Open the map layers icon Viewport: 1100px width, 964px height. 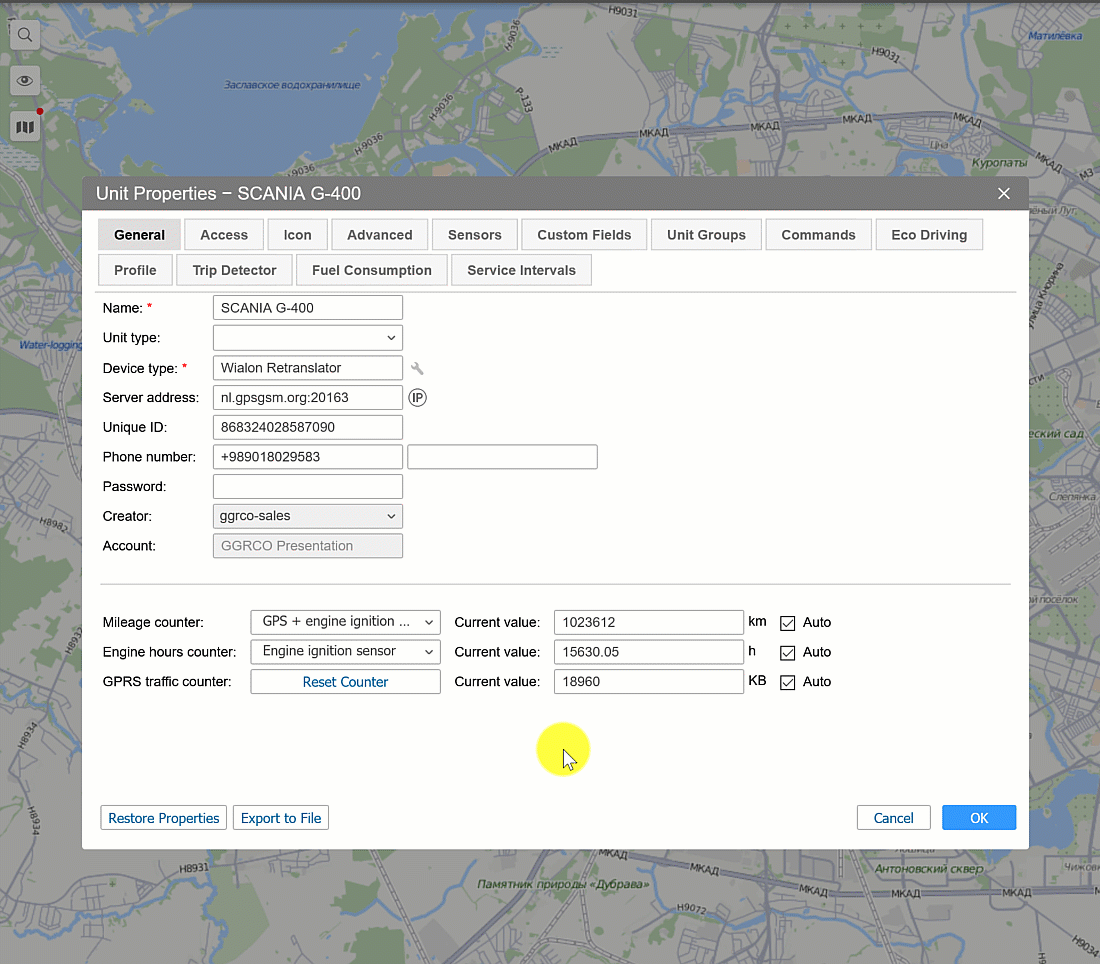tap(25, 127)
